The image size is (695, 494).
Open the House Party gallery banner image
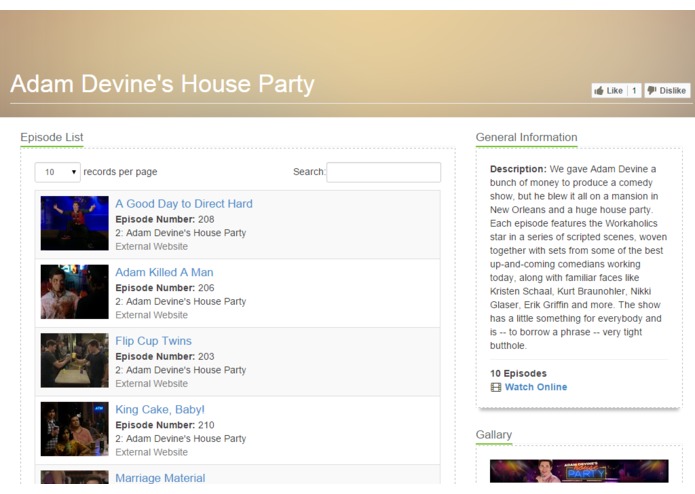coord(579,471)
